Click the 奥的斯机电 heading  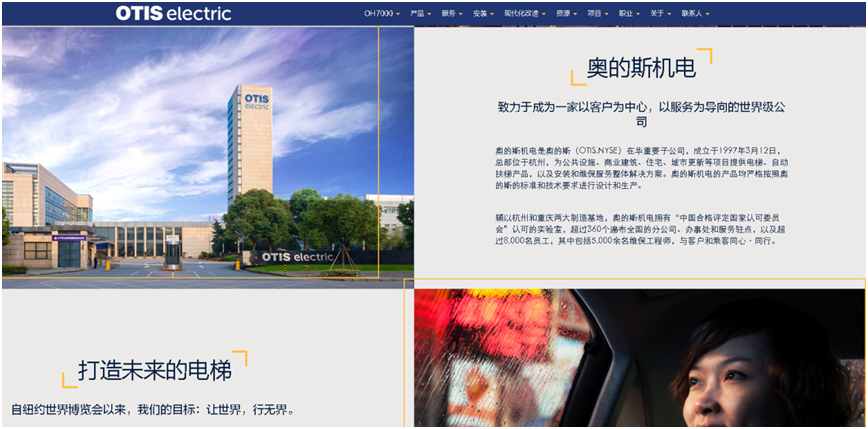[640, 69]
